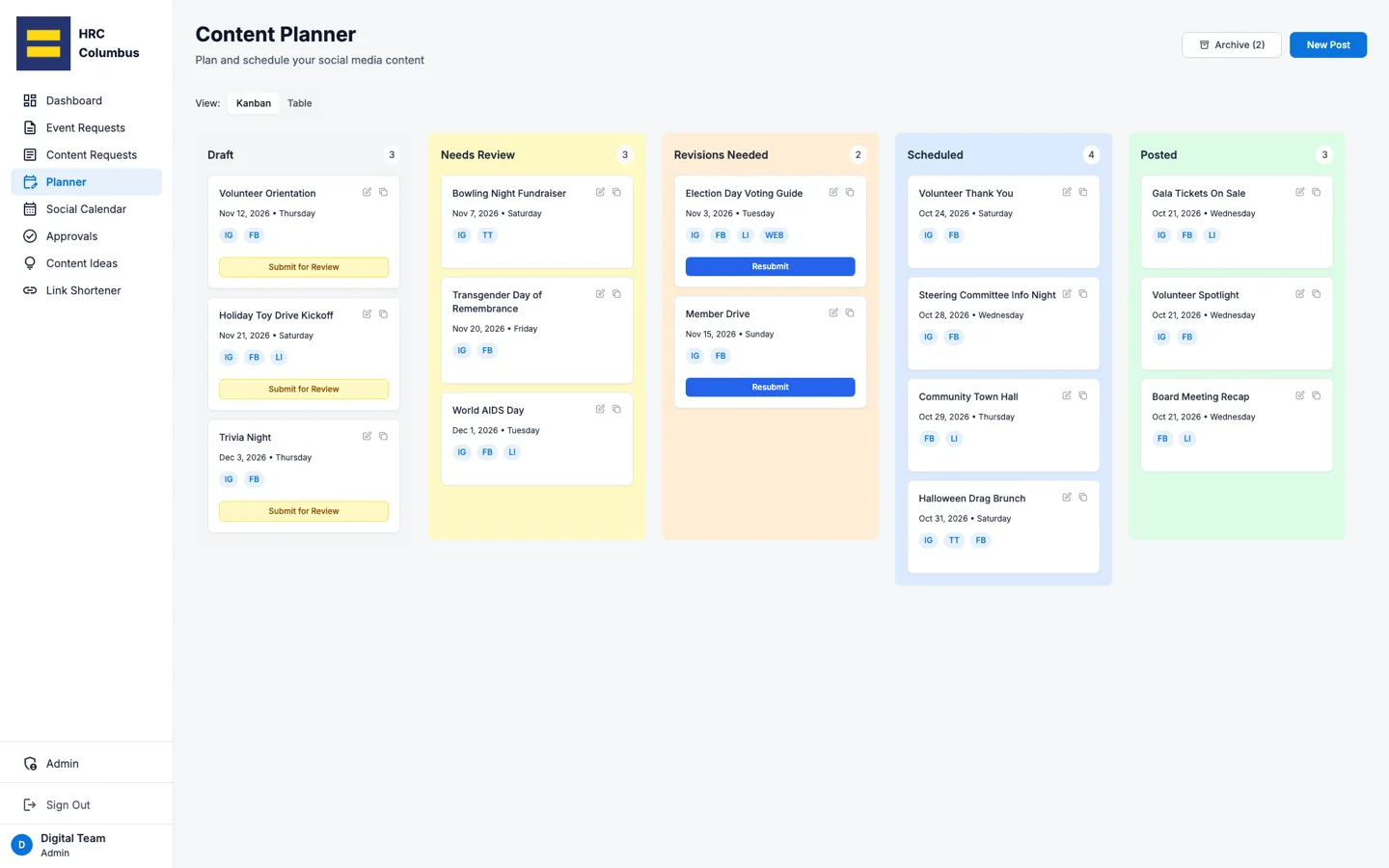Edit the Bowling Night Fundraiser card
The width and height of the screenshot is (1389, 868).
600,192
